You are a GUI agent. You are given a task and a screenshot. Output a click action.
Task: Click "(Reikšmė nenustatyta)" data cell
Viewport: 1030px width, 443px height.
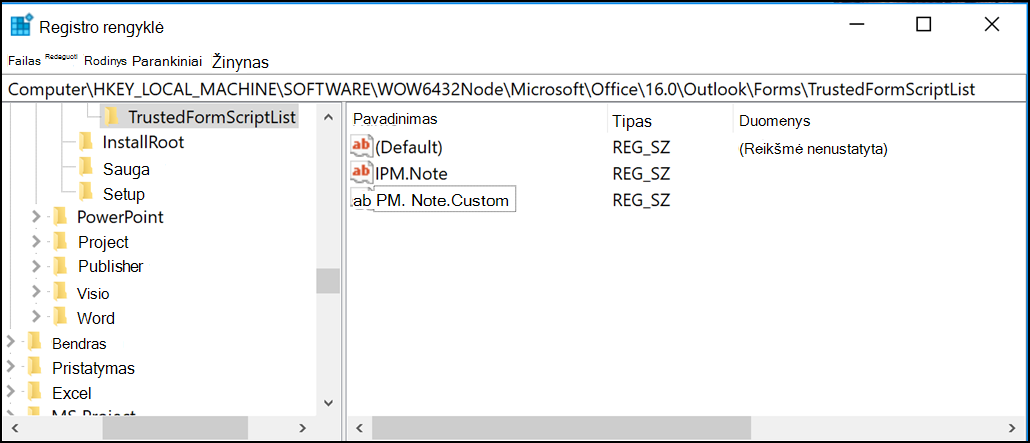tap(813, 149)
